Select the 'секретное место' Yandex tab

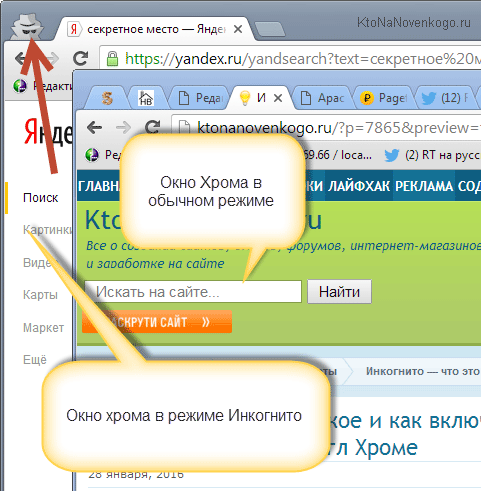155,29
